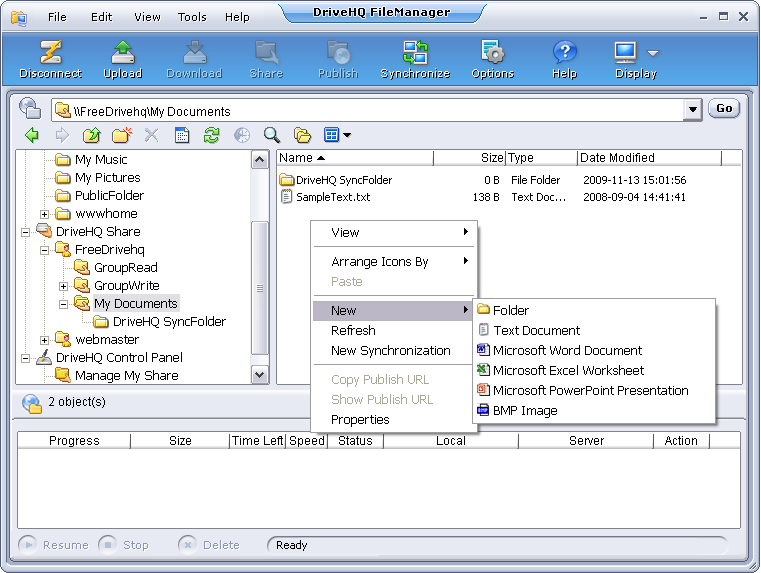
Task: Go up one folder level icon
Action: click(91, 135)
